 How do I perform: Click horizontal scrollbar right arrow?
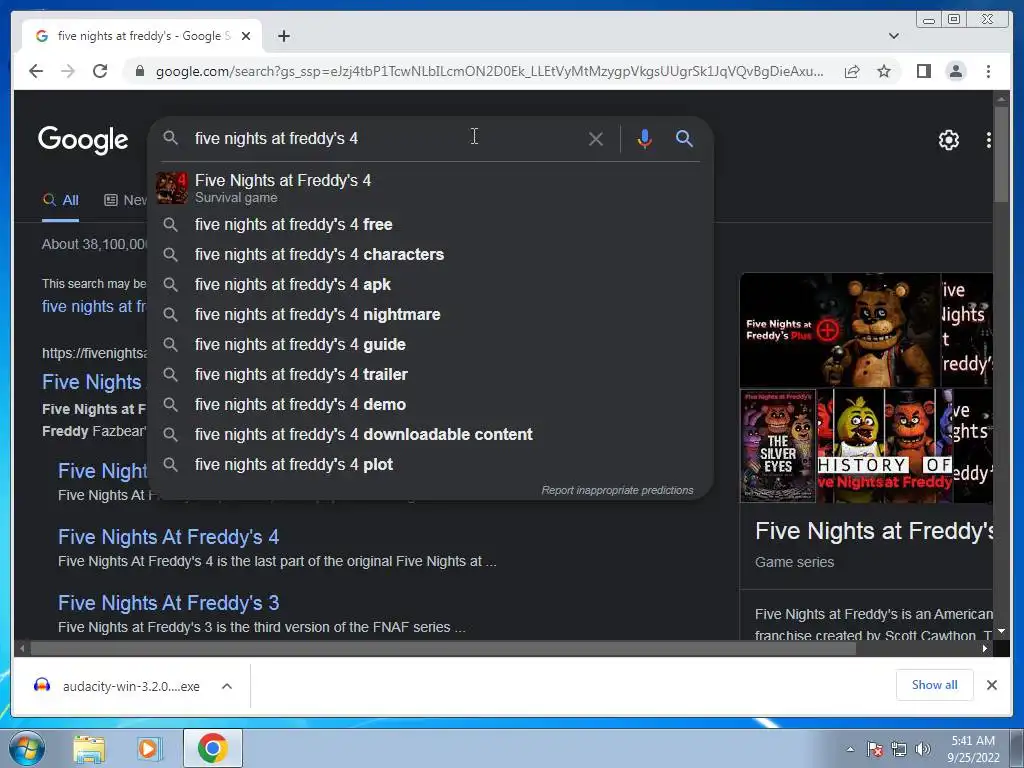coord(985,648)
